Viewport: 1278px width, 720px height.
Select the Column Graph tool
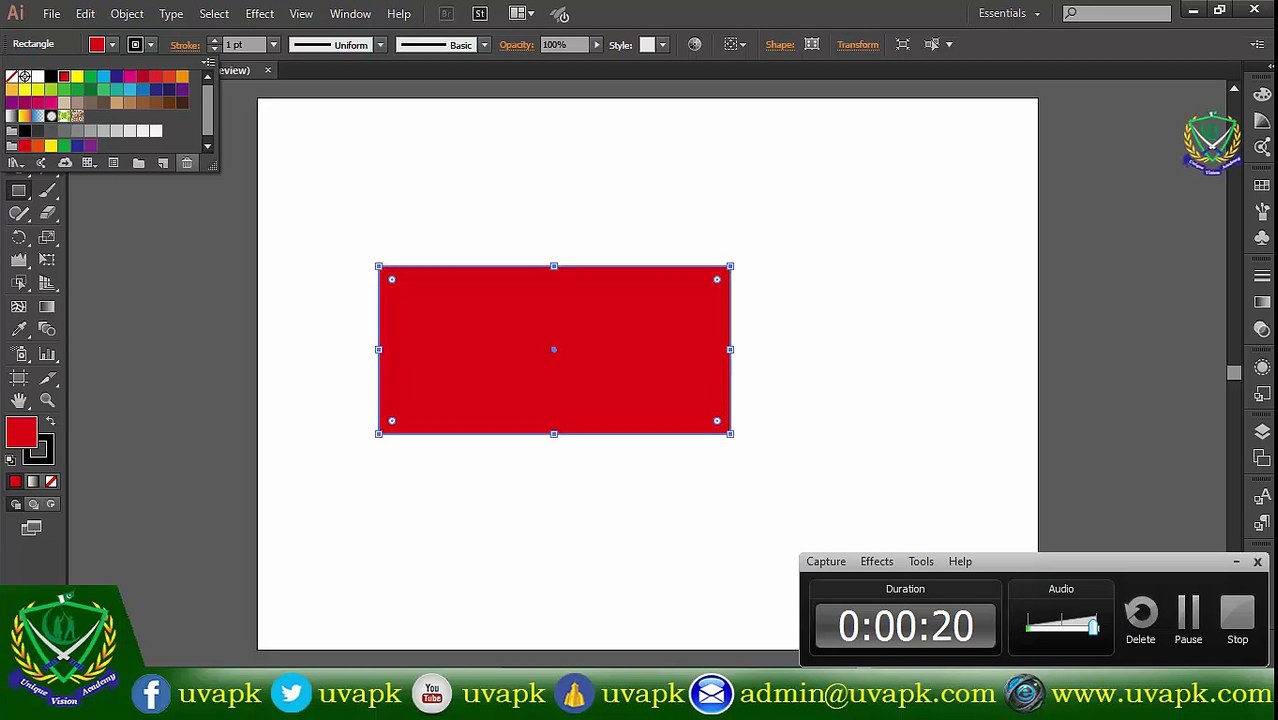point(48,354)
